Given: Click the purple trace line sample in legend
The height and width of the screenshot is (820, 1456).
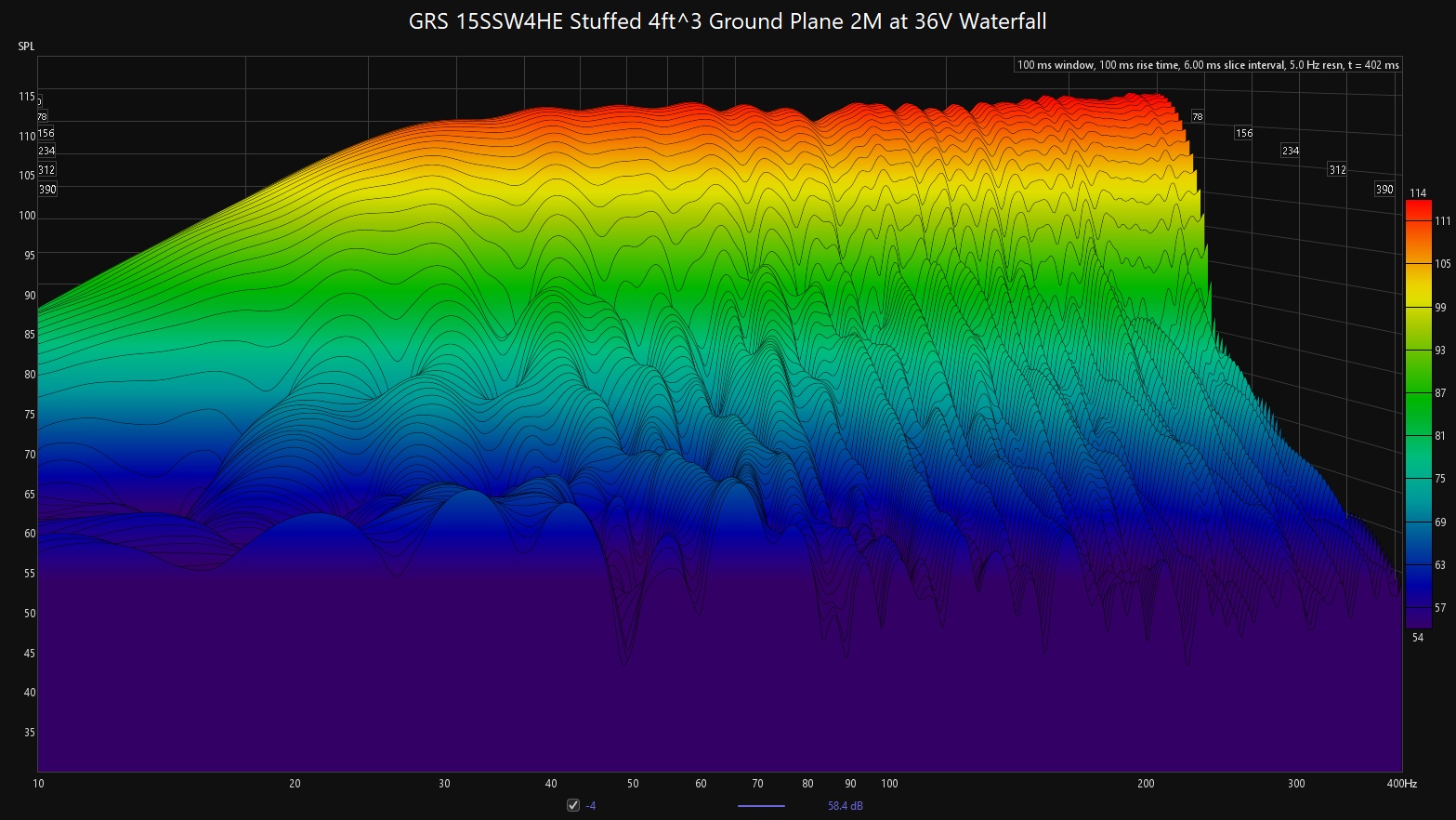Looking at the screenshot, I should click(x=761, y=806).
